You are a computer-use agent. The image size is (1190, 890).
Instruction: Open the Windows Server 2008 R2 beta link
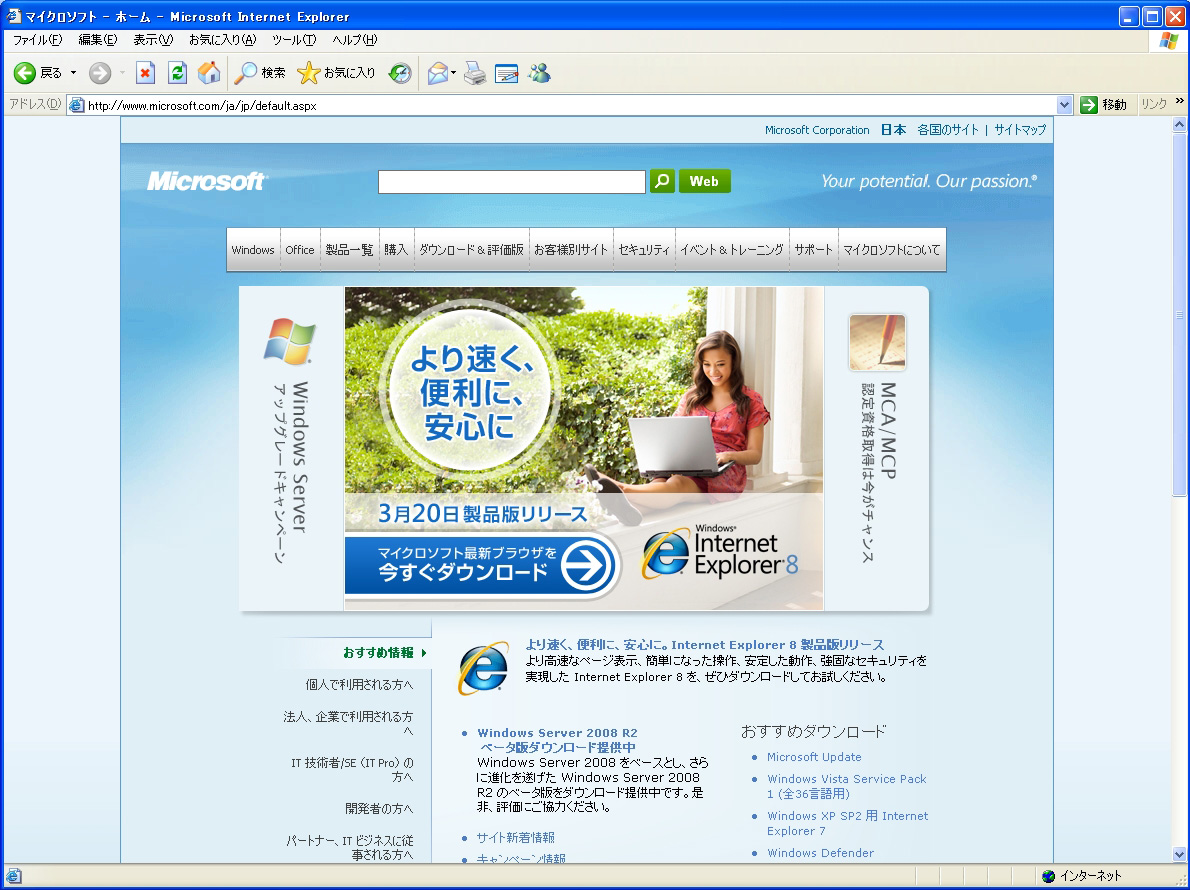click(557, 740)
